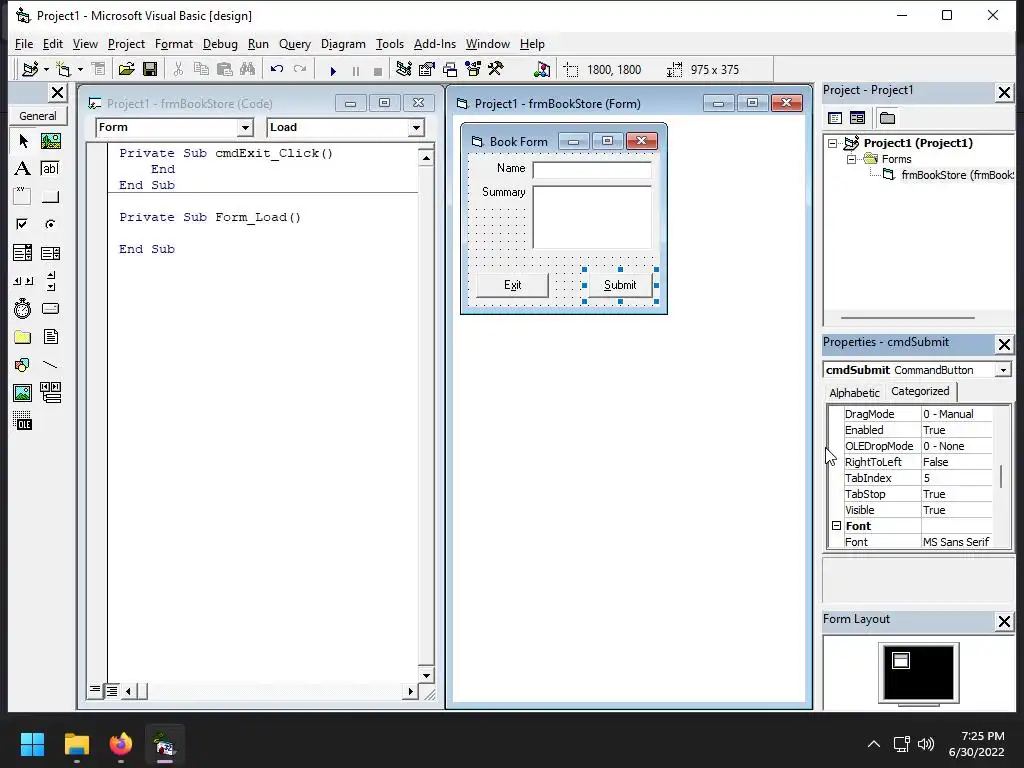Select the OptionButton control tool
The image size is (1024, 768).
[x=50, y=224]
